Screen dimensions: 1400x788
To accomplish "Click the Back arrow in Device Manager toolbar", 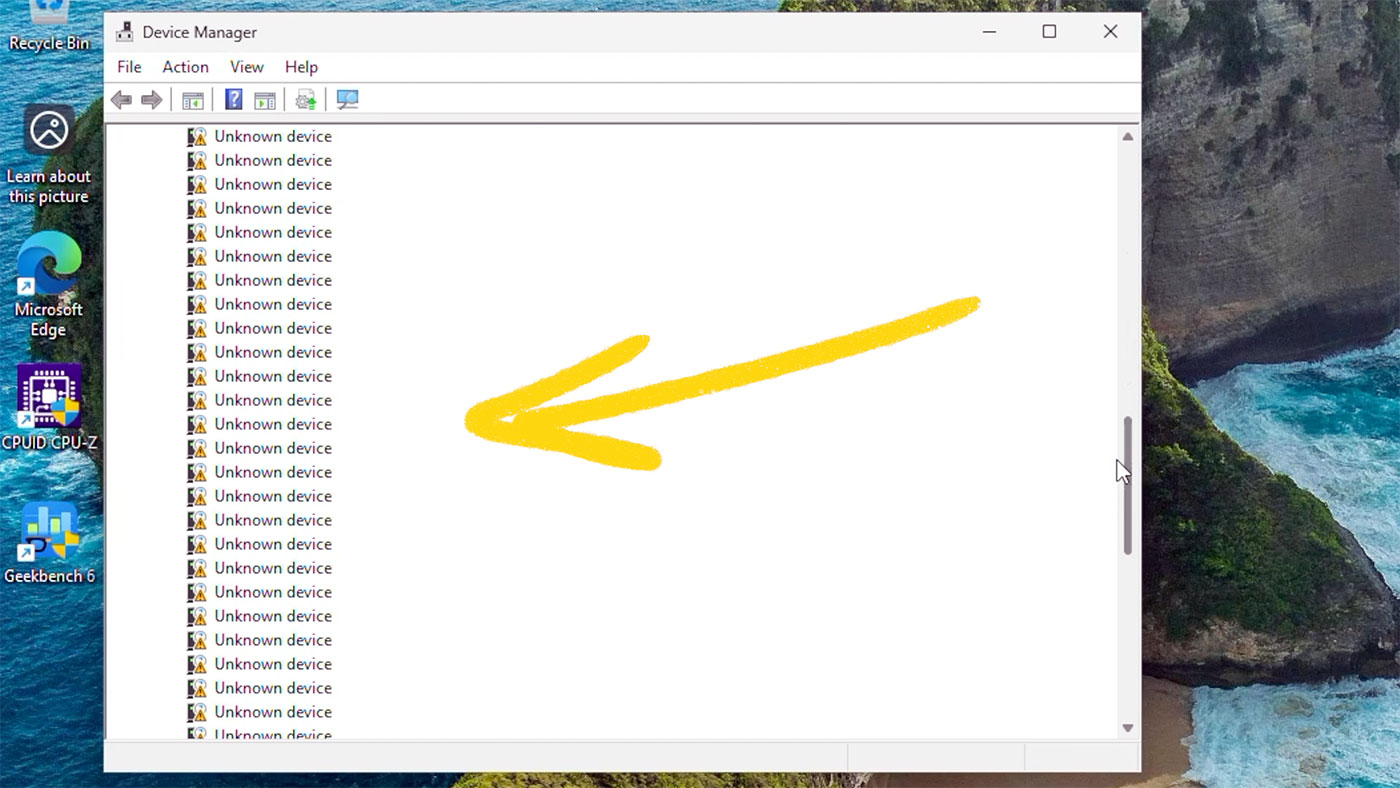I will tap(121, 100).
